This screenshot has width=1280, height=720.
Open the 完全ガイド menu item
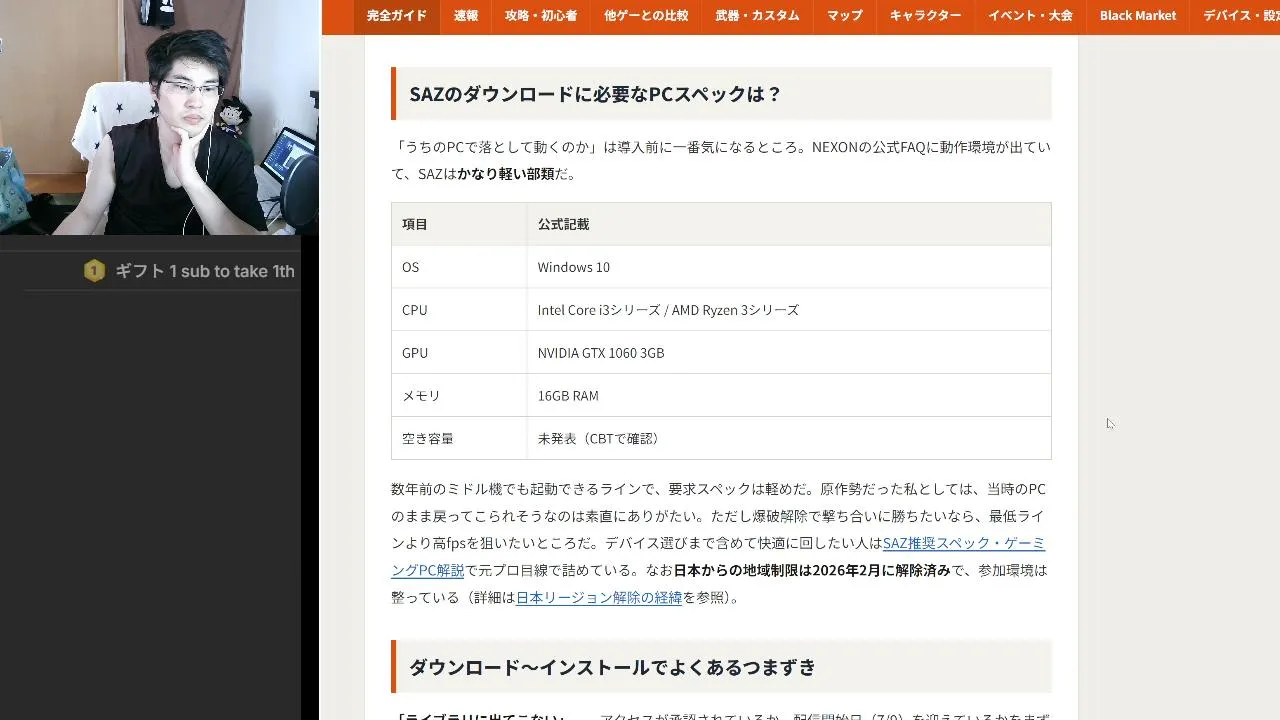pos(396,16)
